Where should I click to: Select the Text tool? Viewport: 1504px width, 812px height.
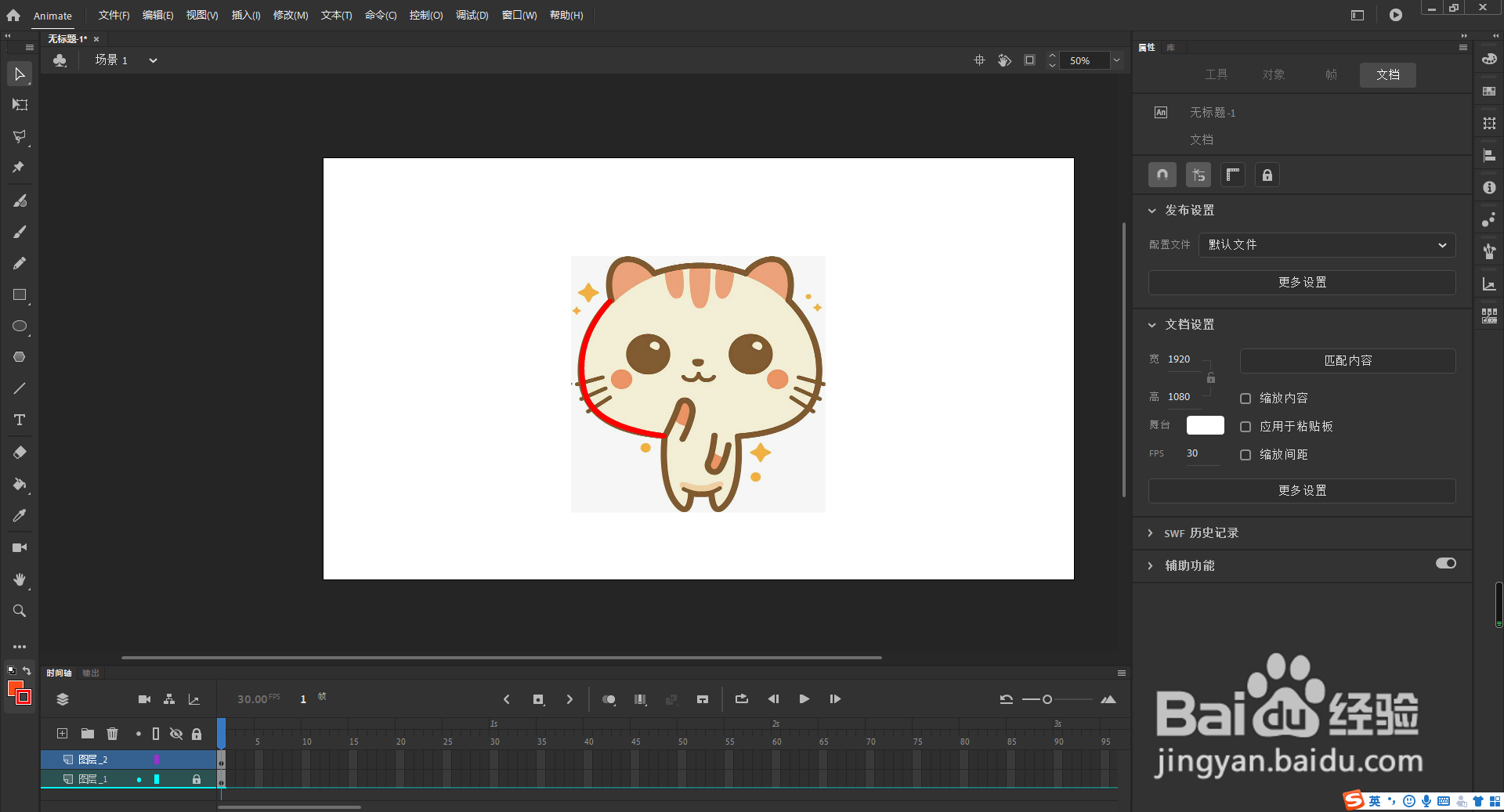click(20, 420)
